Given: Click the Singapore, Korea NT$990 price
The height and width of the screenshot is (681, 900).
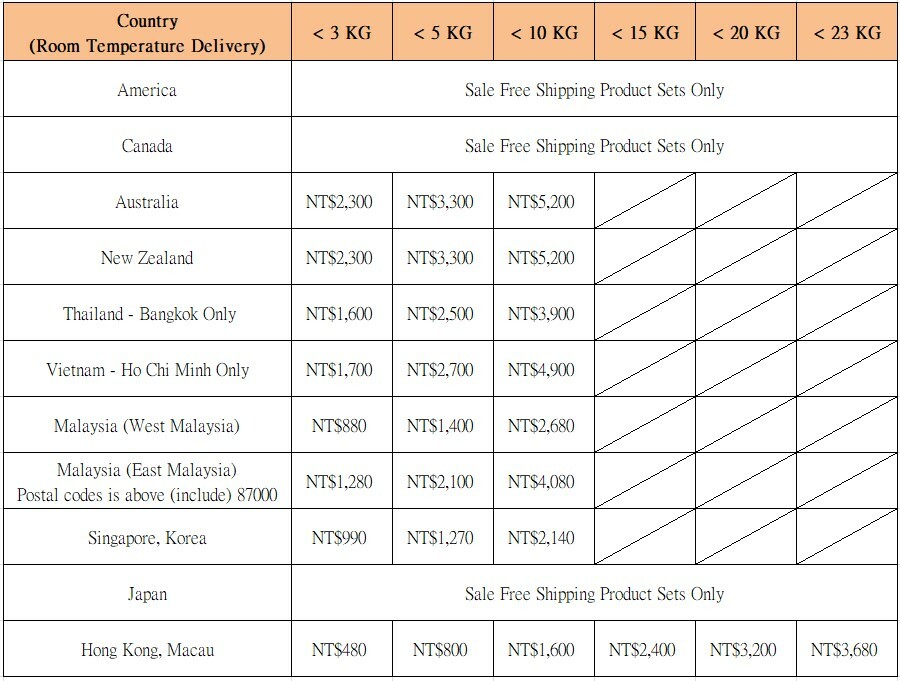Looking at the screenshot, I should coord(340,538).
